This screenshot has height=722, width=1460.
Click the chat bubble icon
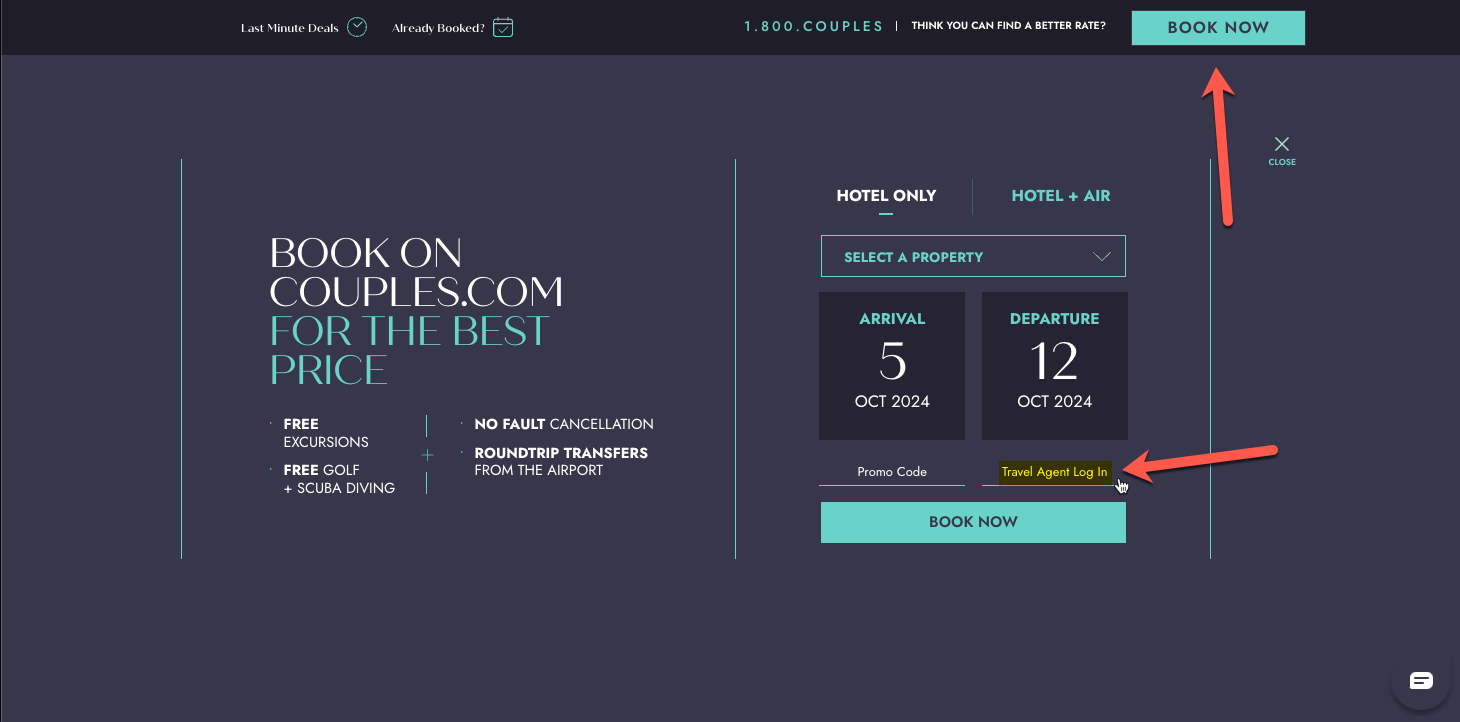pos(1421,681)
